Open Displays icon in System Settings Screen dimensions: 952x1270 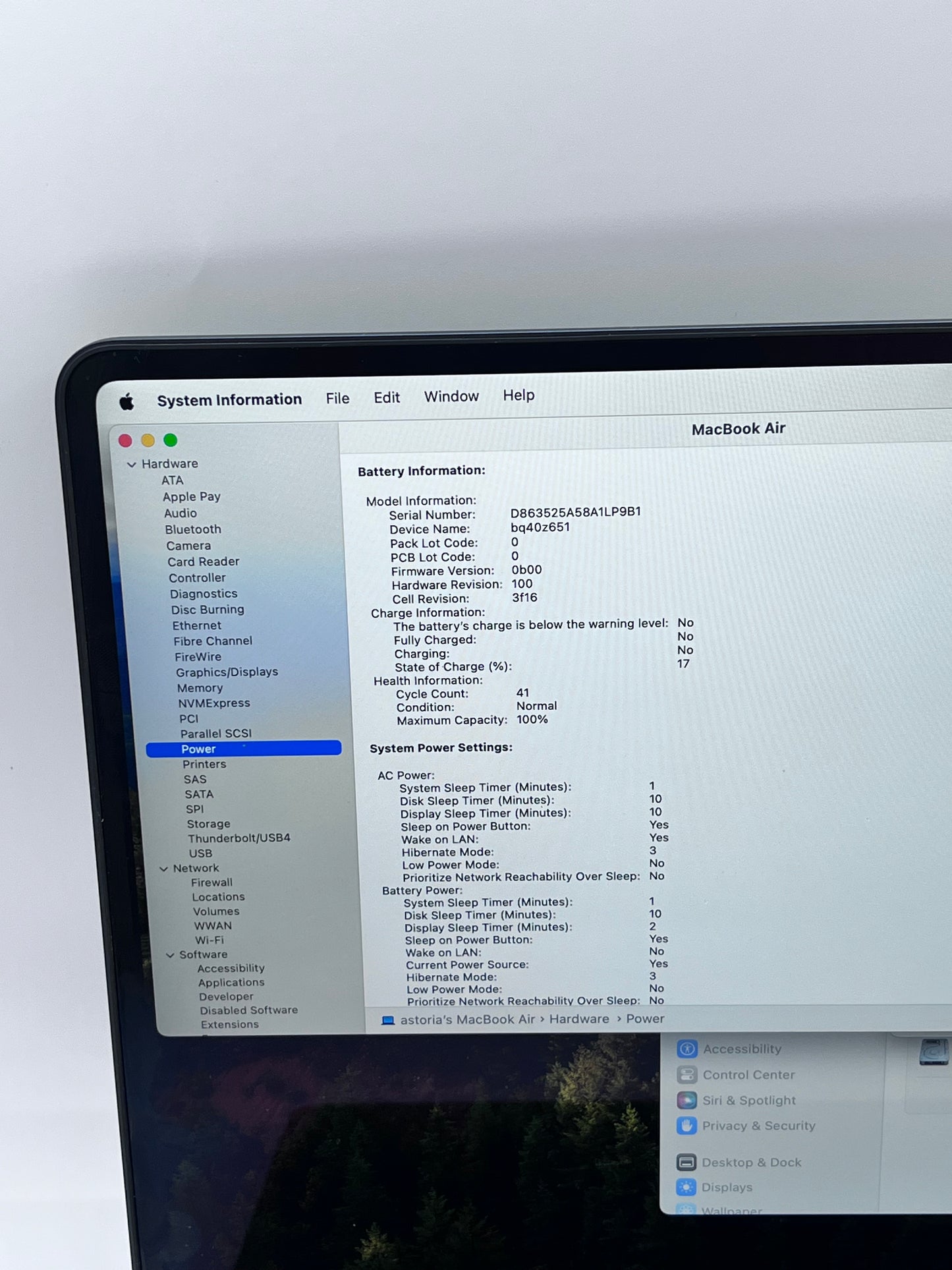click(686, 1188)
